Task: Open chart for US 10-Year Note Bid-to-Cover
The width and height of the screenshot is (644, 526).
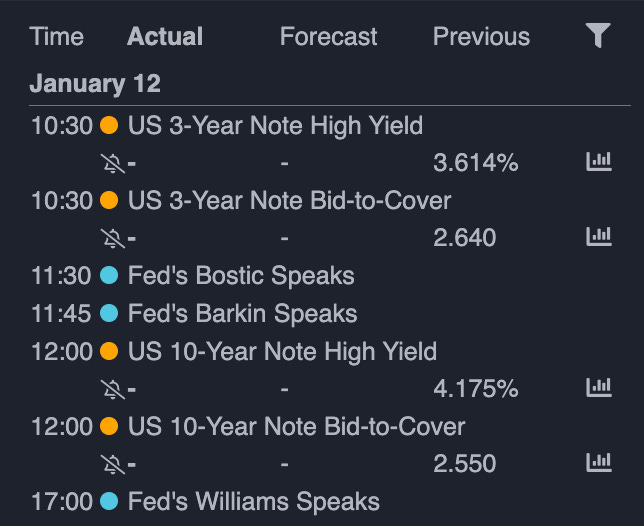Action: [x=598, y=463]
